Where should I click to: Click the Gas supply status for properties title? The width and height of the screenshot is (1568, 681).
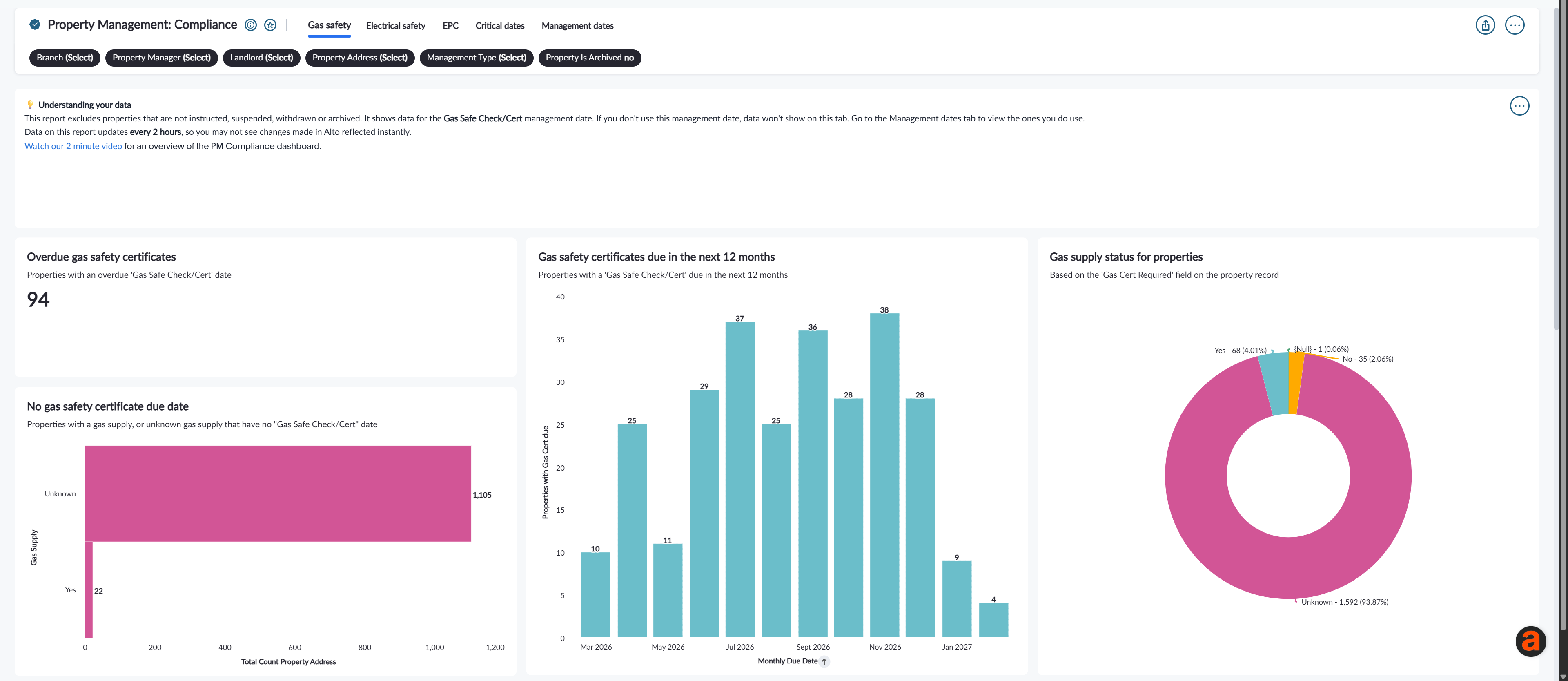[1125, 257]
